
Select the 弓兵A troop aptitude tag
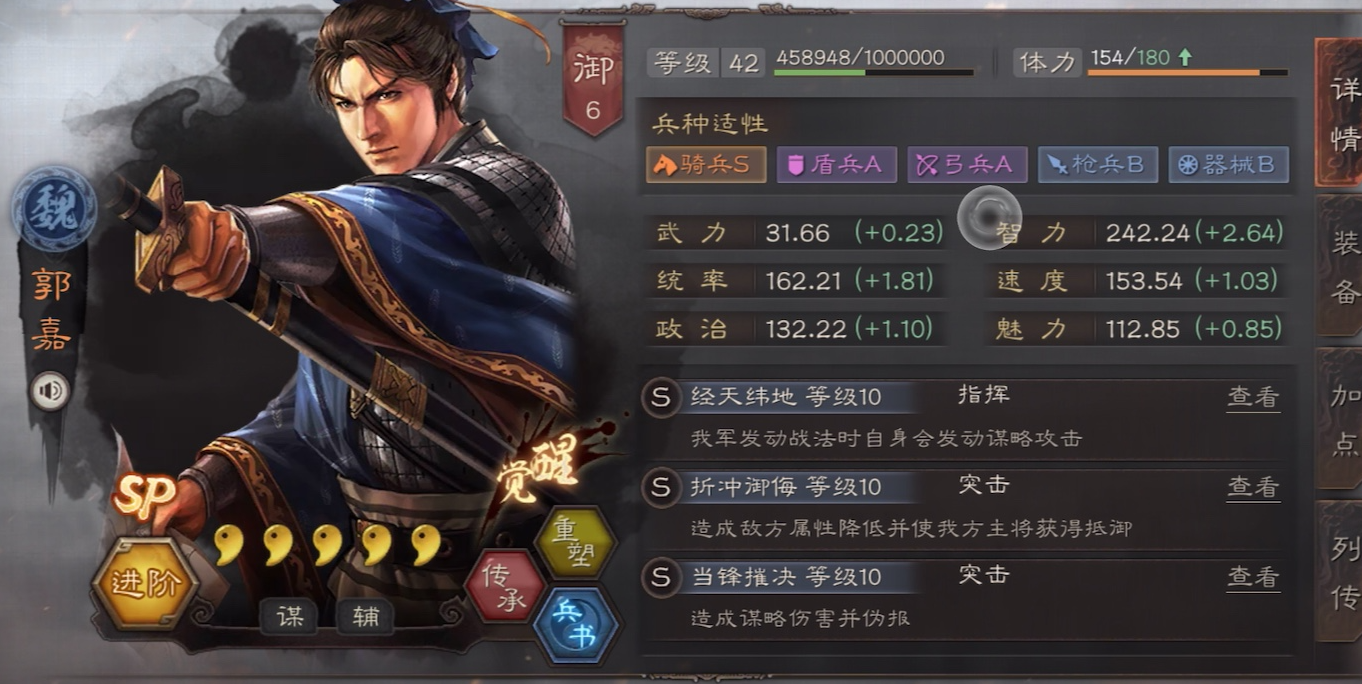pyautogui.click(x=967, y=165)
